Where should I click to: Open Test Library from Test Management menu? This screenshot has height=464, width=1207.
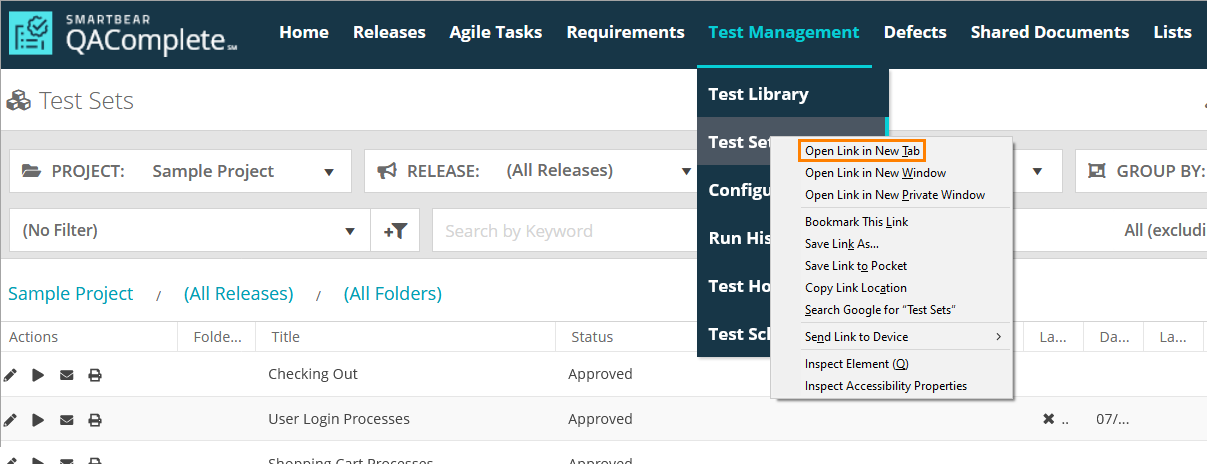tap(758, 94)
